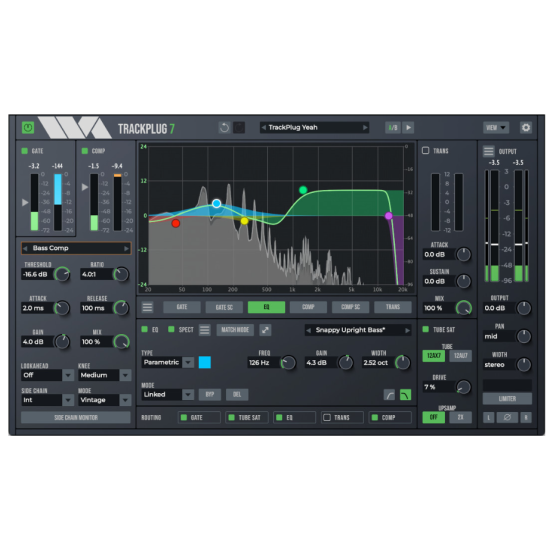
Task: Open the OUTPUT section menu icon
Action: [x=489, y=151]
